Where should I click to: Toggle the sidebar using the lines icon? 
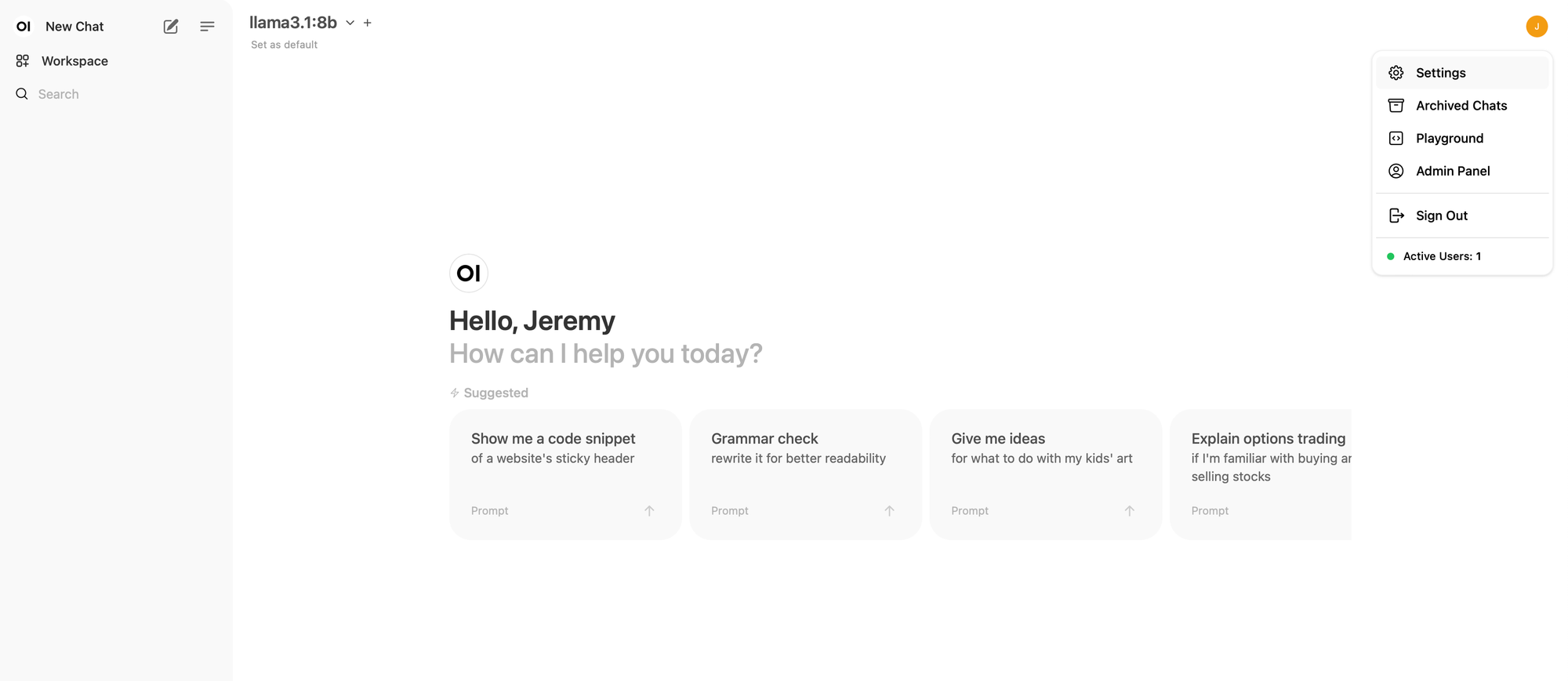[207, 27]
